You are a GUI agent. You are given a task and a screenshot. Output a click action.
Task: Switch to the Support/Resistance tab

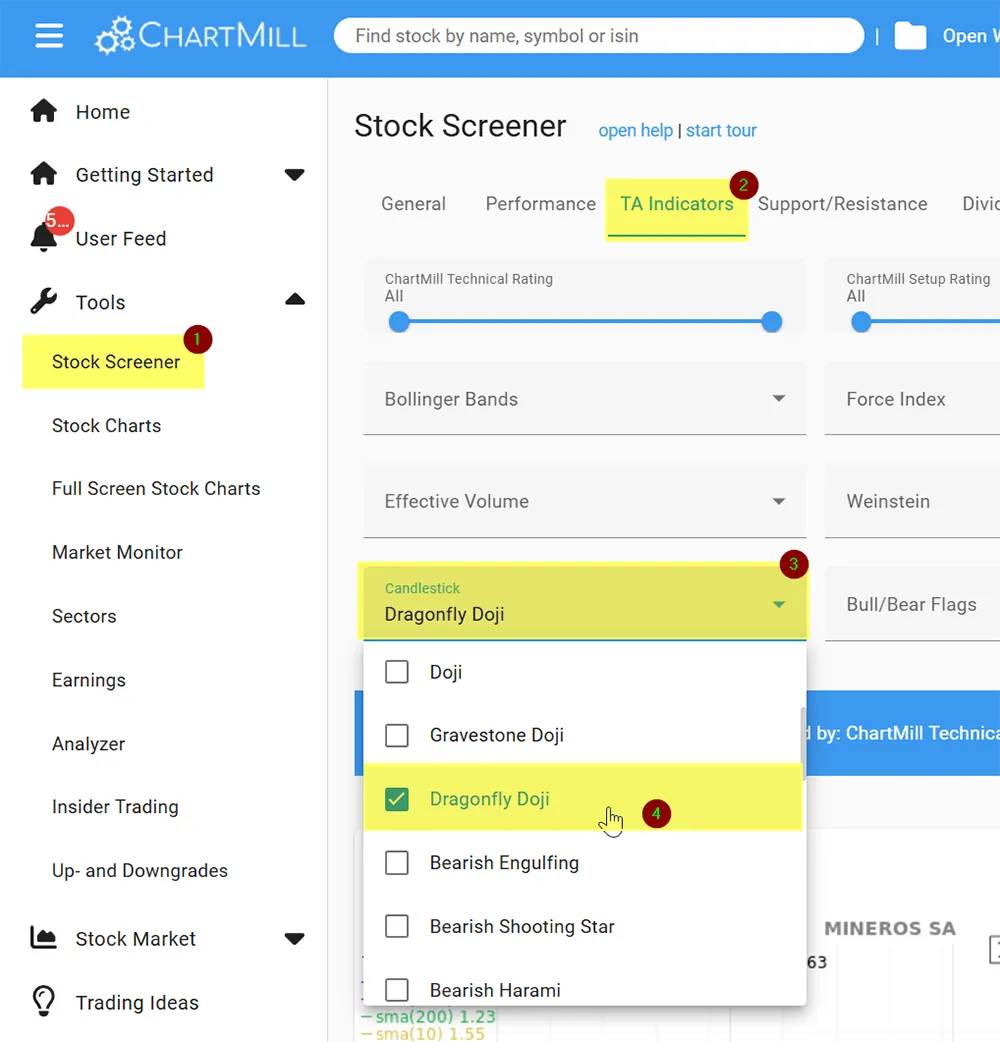(843, 203)
